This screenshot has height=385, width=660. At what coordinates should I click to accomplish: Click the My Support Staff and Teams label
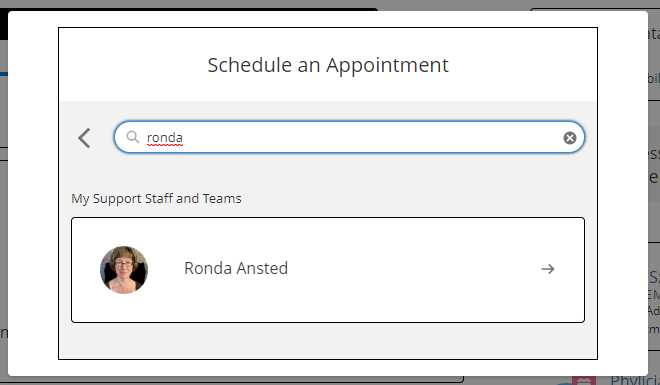pos(156,198)
